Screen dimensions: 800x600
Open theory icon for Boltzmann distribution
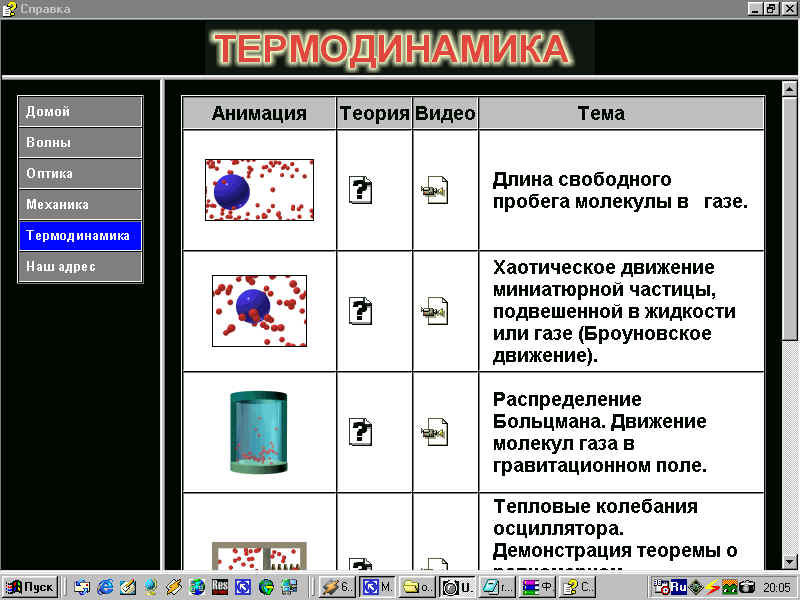tap(361, 432)
